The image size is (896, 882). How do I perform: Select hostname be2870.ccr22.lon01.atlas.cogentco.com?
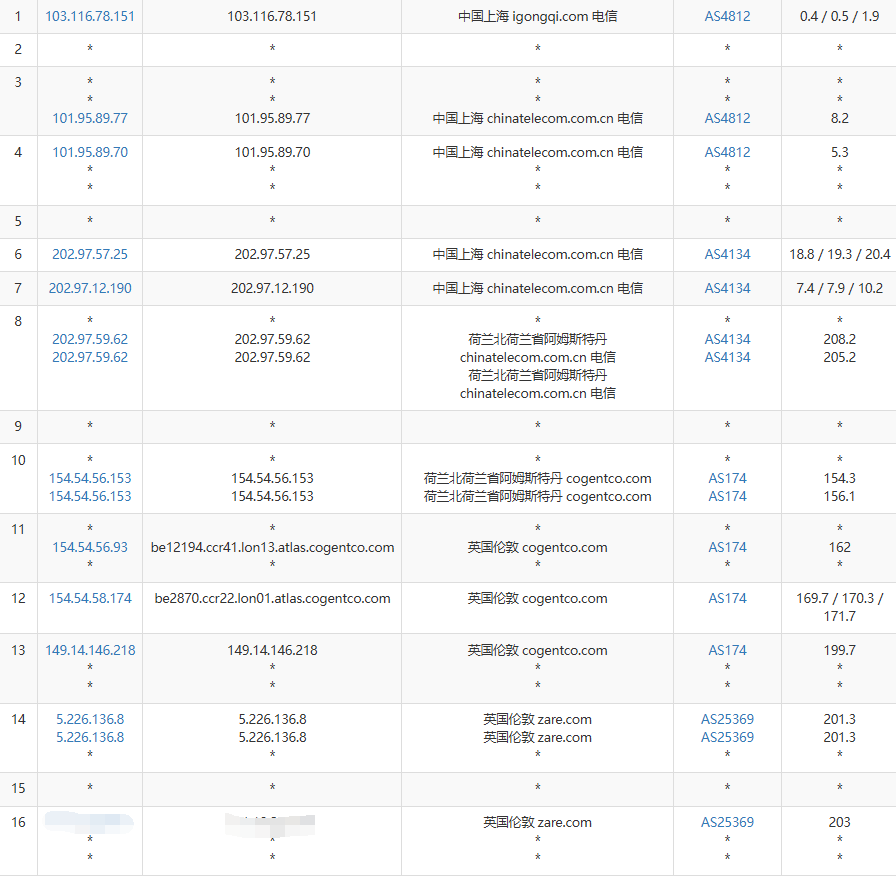click(272, 598)
